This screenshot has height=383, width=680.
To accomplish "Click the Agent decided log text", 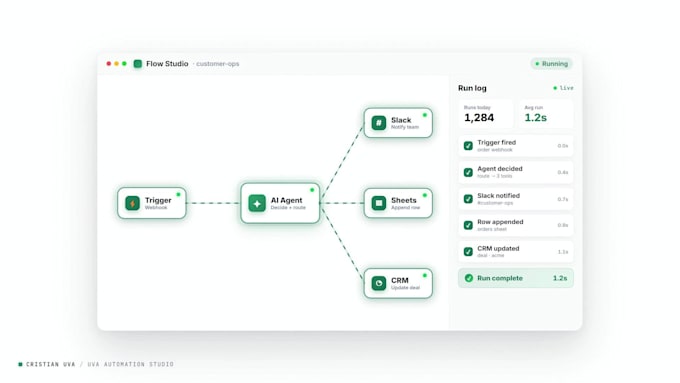I will (x=500, y=169).
